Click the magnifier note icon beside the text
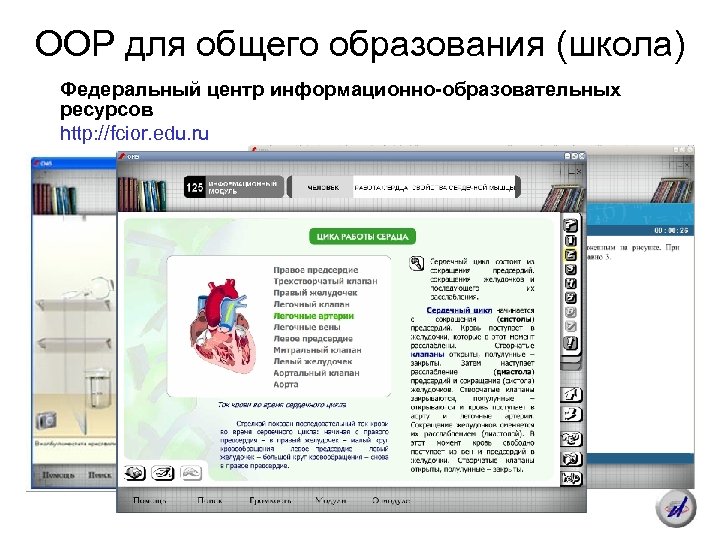This screenshot has height=540, width=720. (x=416, y=264)
